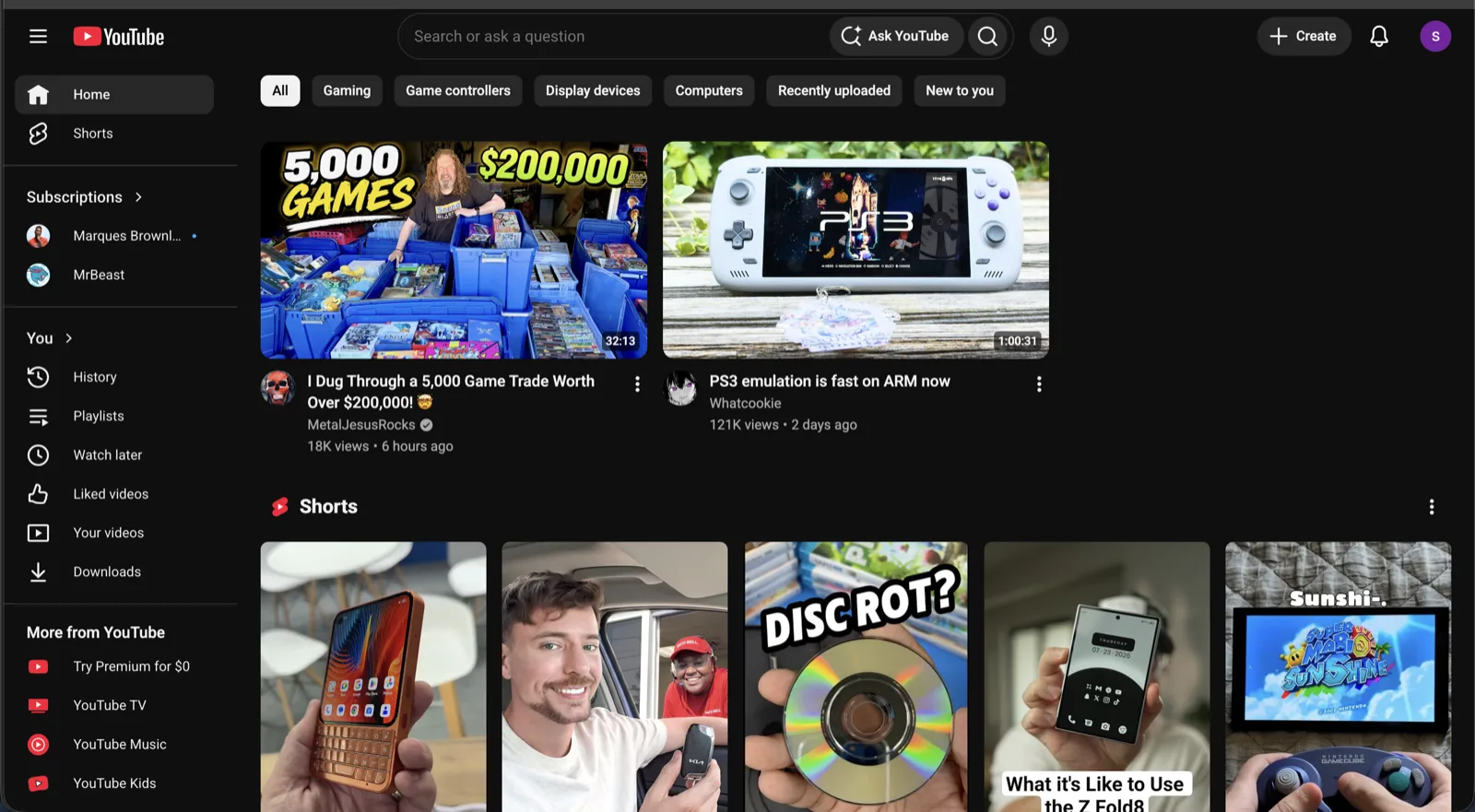
Task: Click the search magnifier button
Action: [x=987, y=36]
